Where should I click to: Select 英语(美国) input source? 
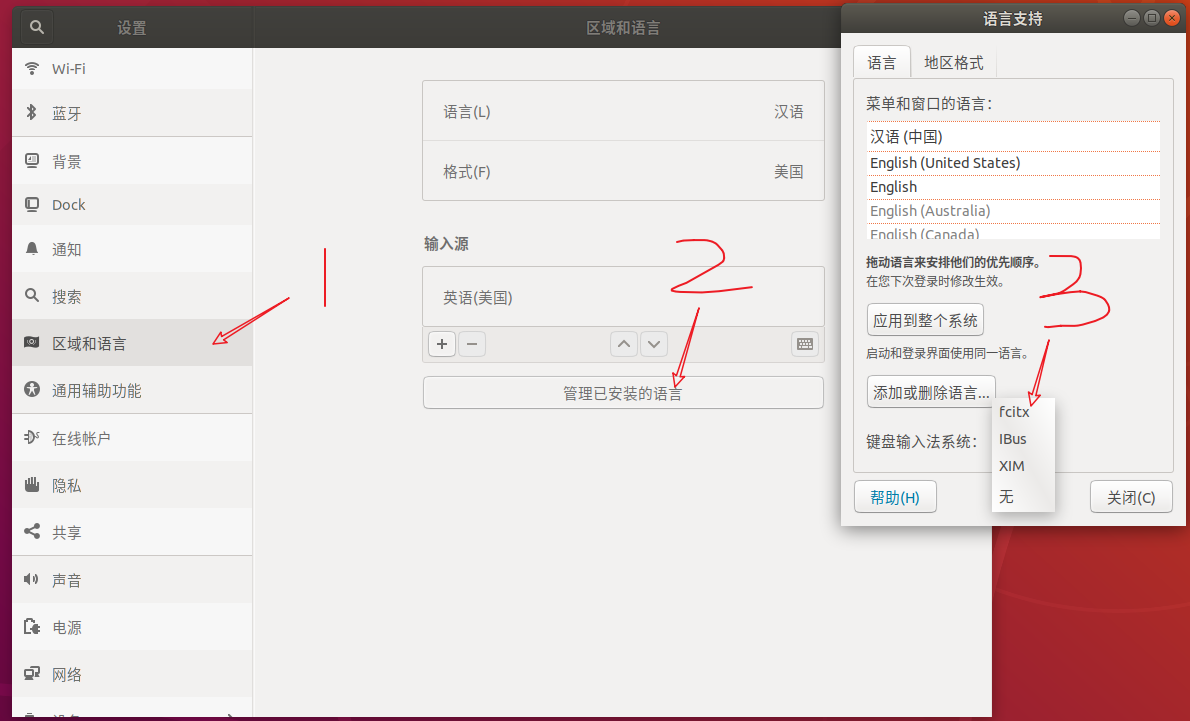pos(623,297)
